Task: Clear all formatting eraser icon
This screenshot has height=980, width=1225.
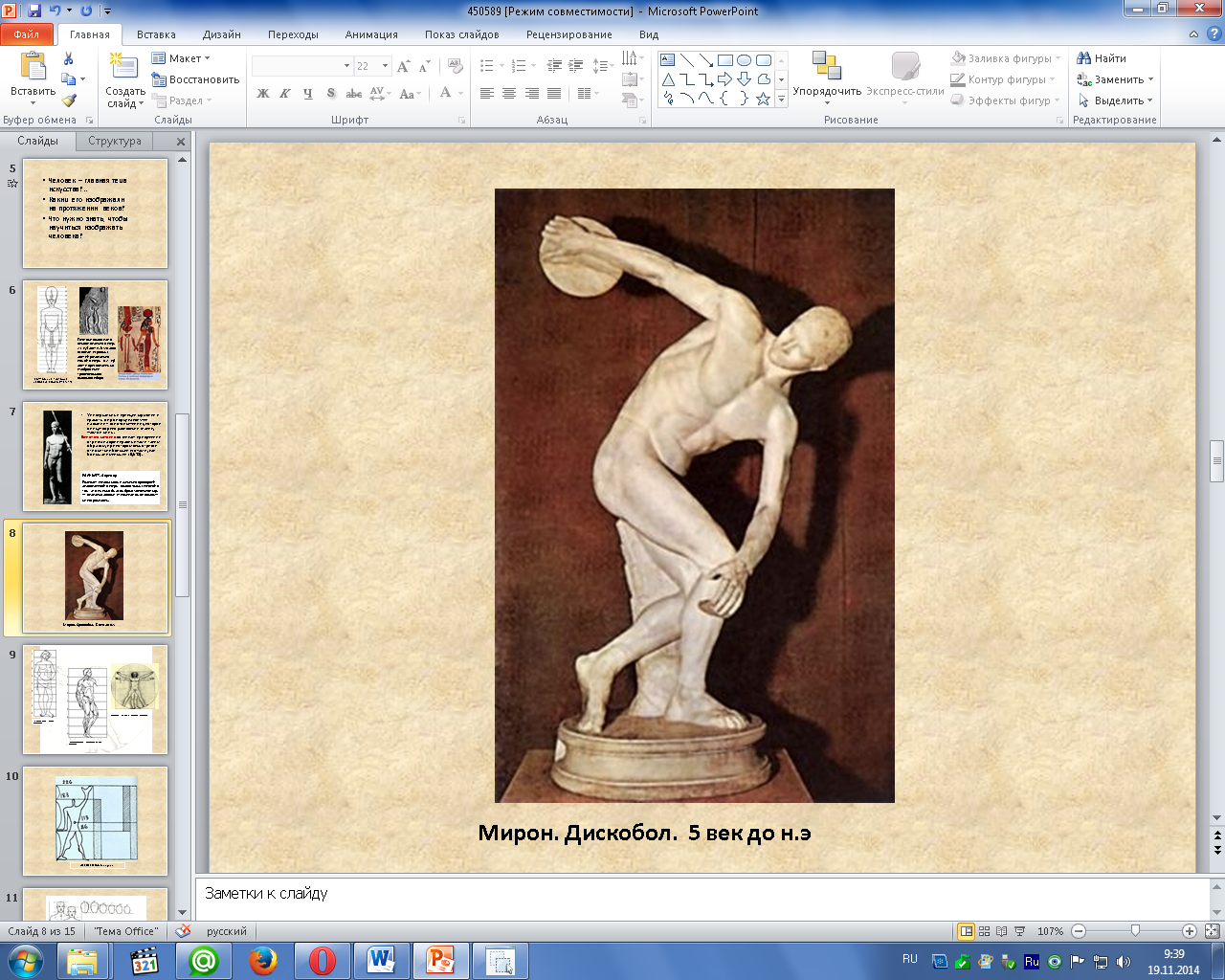Action: 457,66
